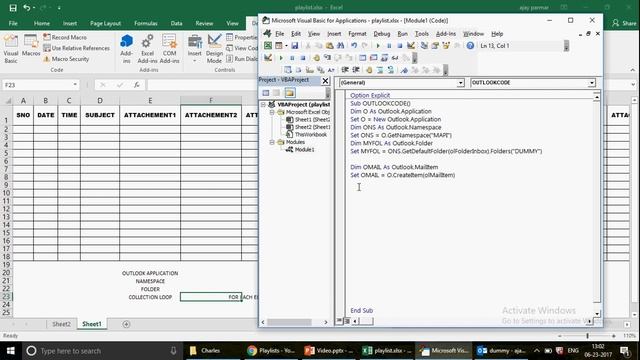
Task: Click the Find binoculars icon in VBA toolbar
Action: [340, 46]
